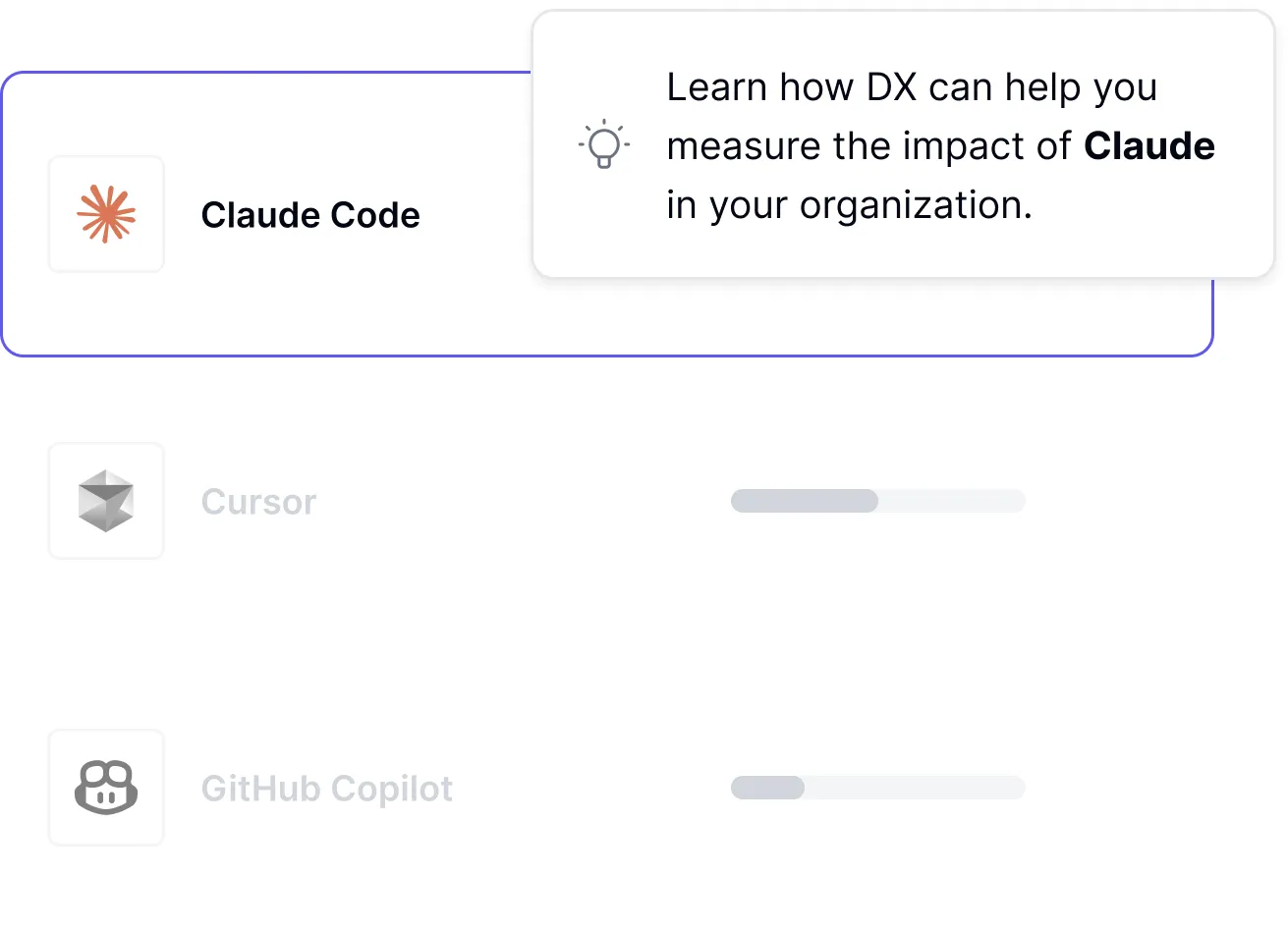Click the unfilled track of GitHub Copilot's bar
This screenshot has width=1288, height=931.
click(x=914, y=788)
